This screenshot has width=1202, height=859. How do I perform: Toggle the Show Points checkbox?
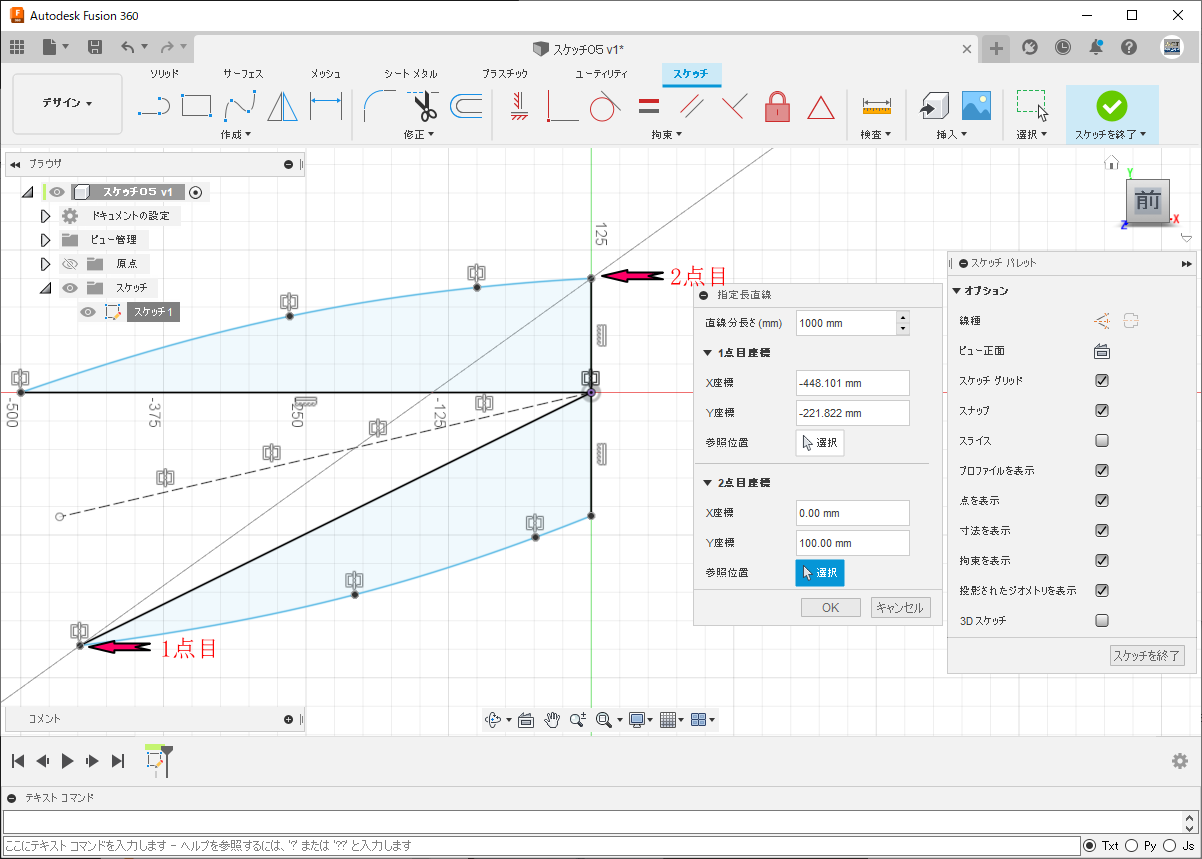1102,501
